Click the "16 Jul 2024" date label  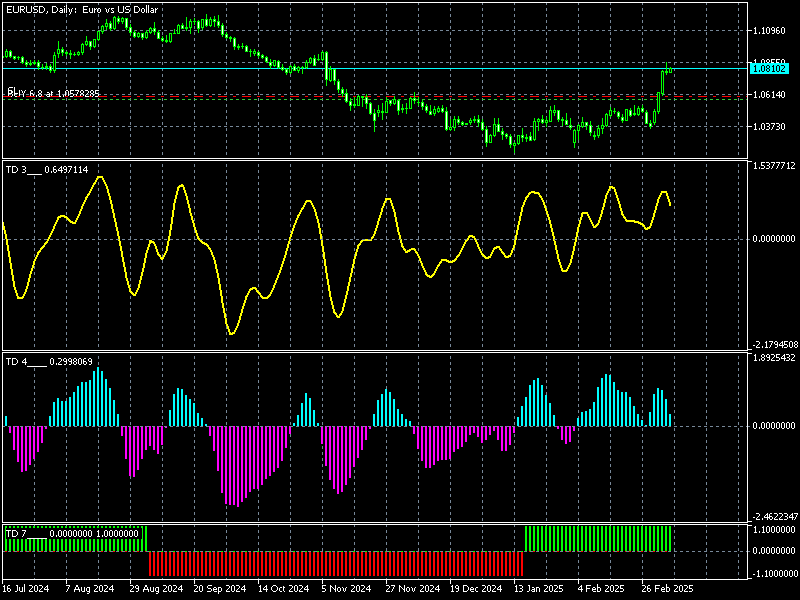coord(26,588)
